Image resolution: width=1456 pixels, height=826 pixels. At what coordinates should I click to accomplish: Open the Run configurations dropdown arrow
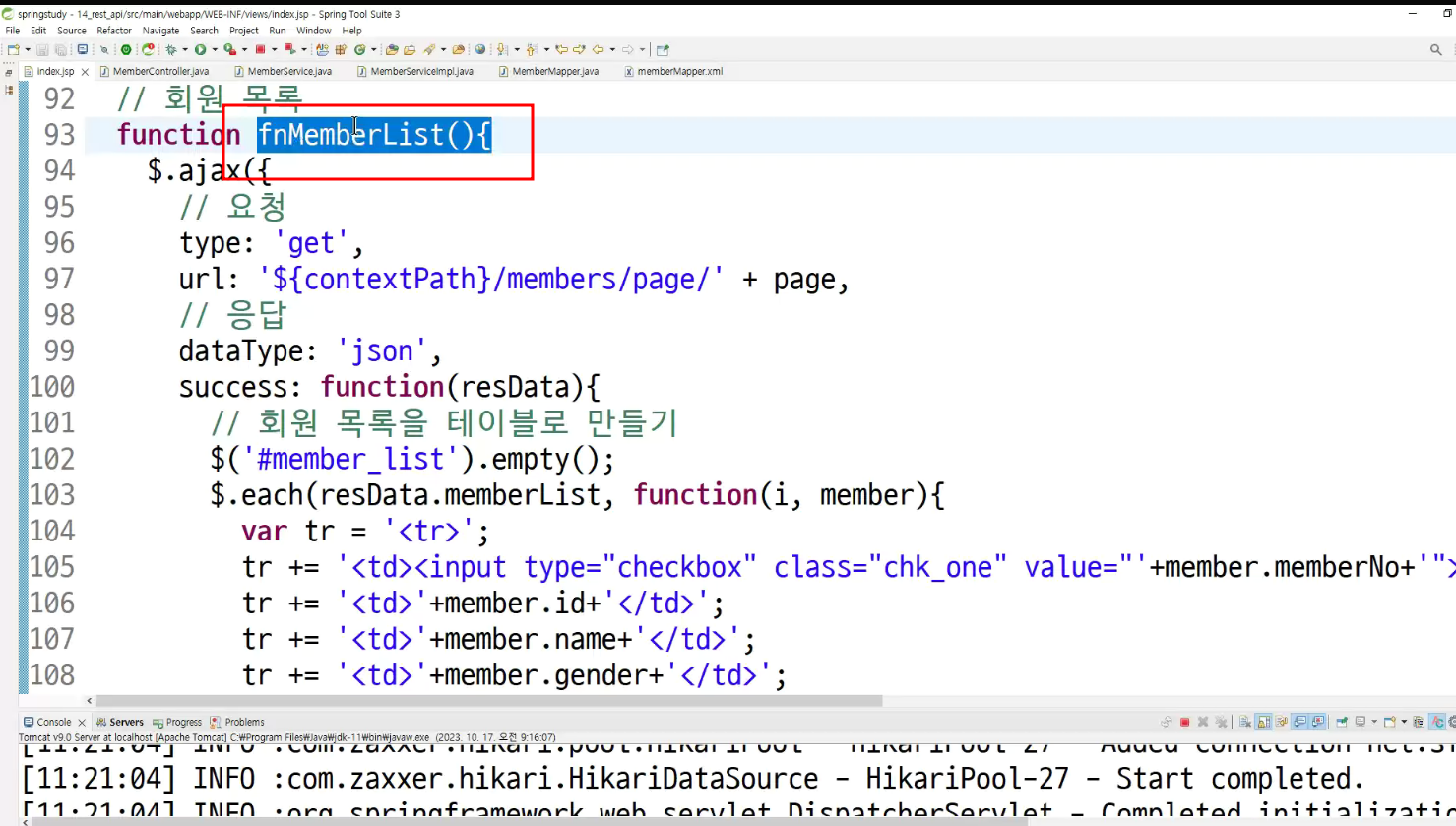215,49
